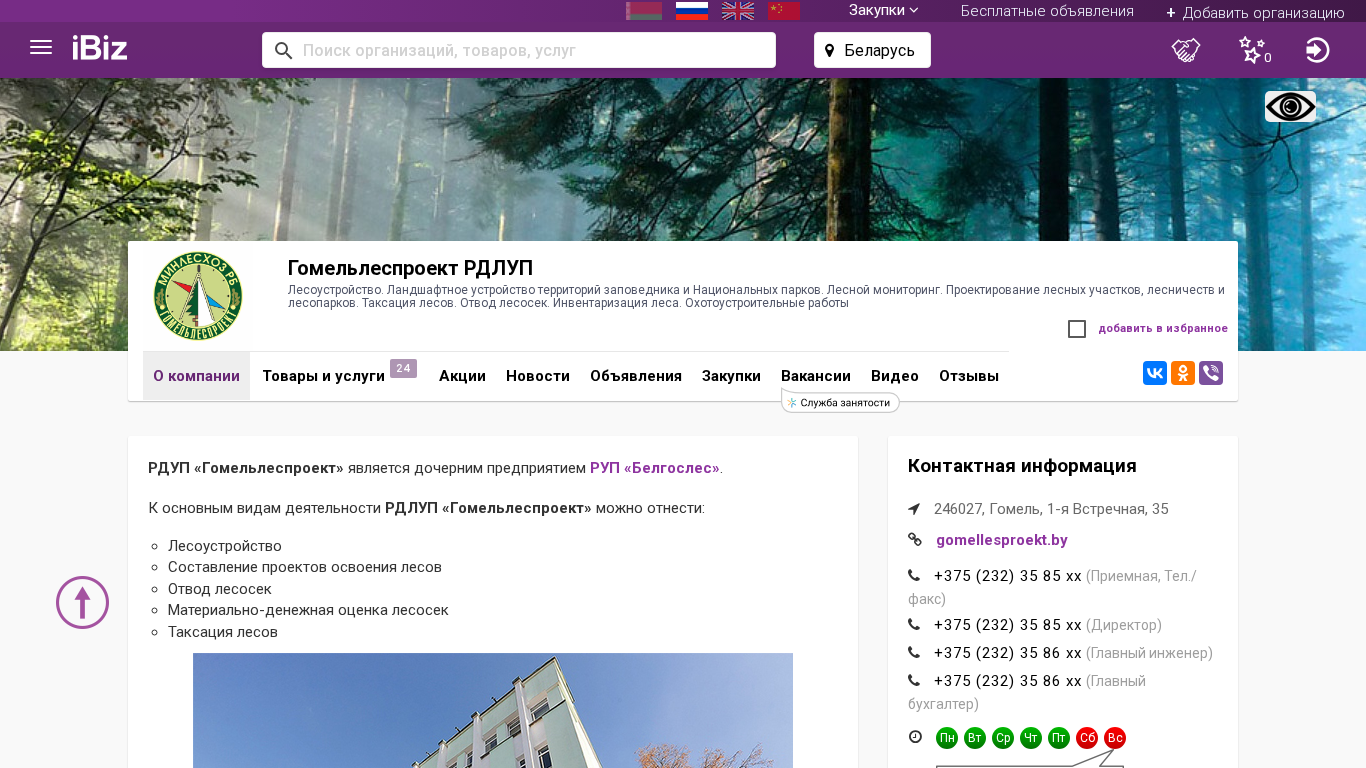Toggle the Saturday 'Сб' schedule circle
The image size is (1366, 768).
pos(1087,738)
